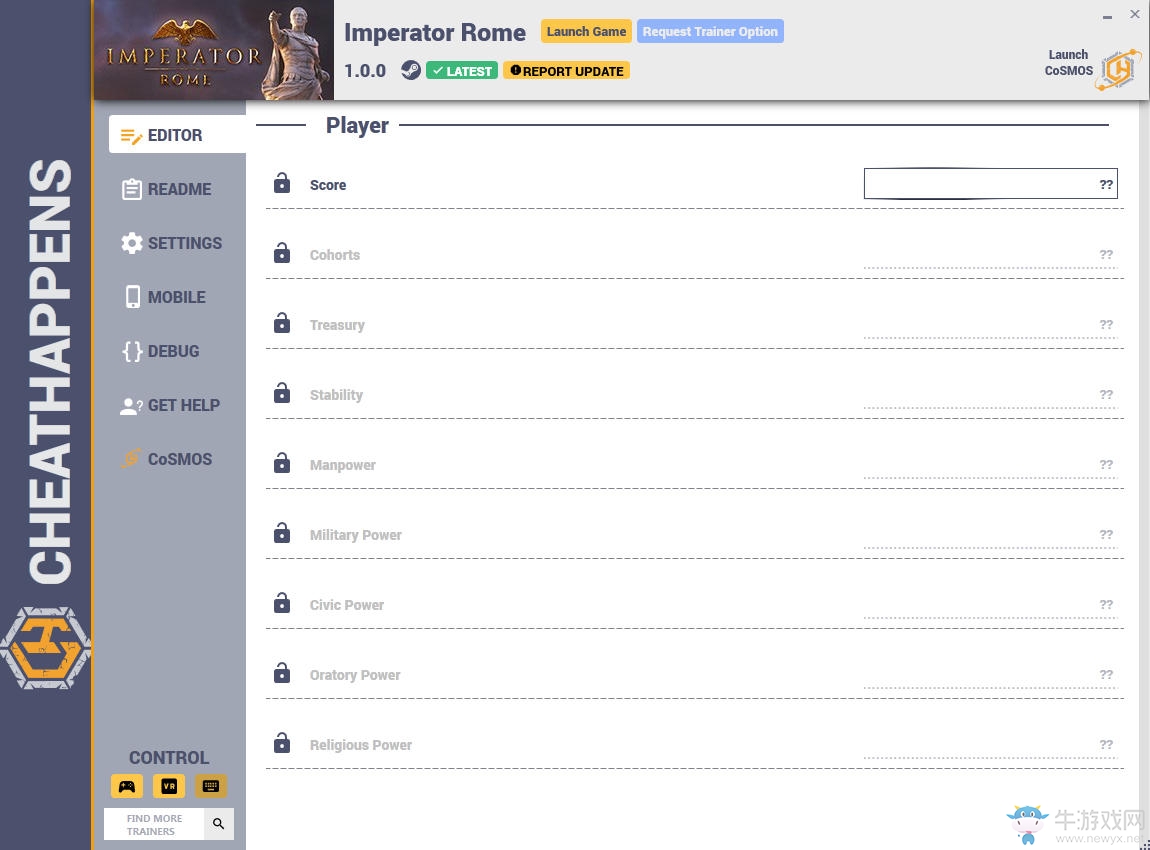Switch to the DEBUG tab
Screen dimensions: 1150x850
(x=161, y=351)
